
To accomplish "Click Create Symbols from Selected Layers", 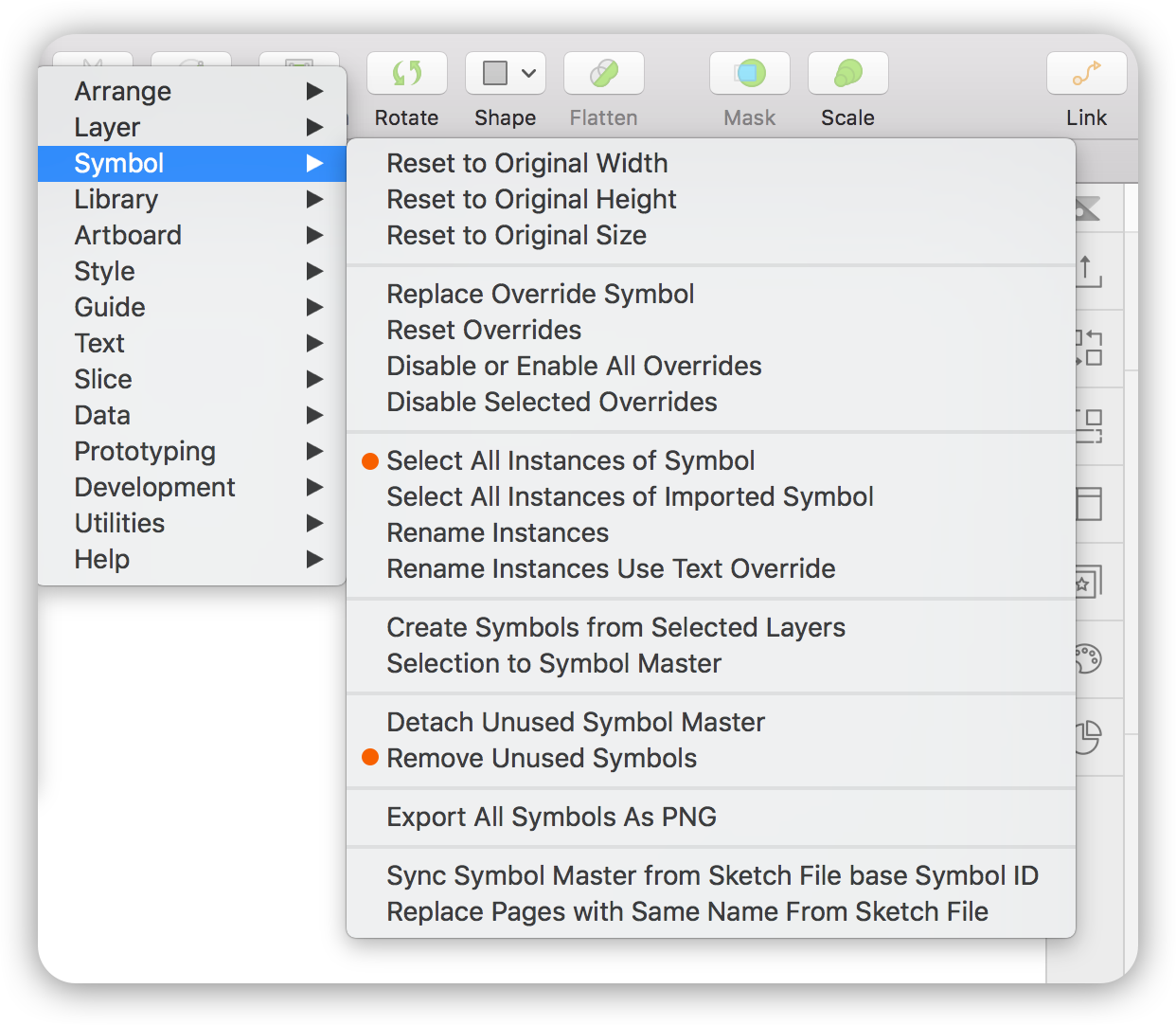I will (x=615, y=628).
